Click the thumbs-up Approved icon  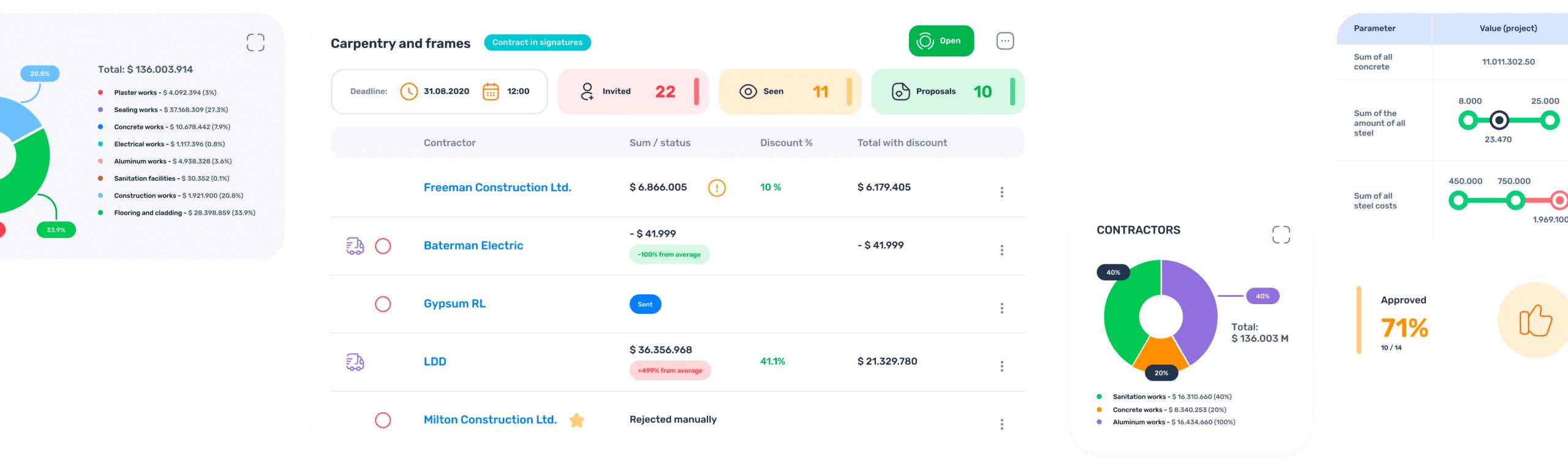tap(1535, 320)
